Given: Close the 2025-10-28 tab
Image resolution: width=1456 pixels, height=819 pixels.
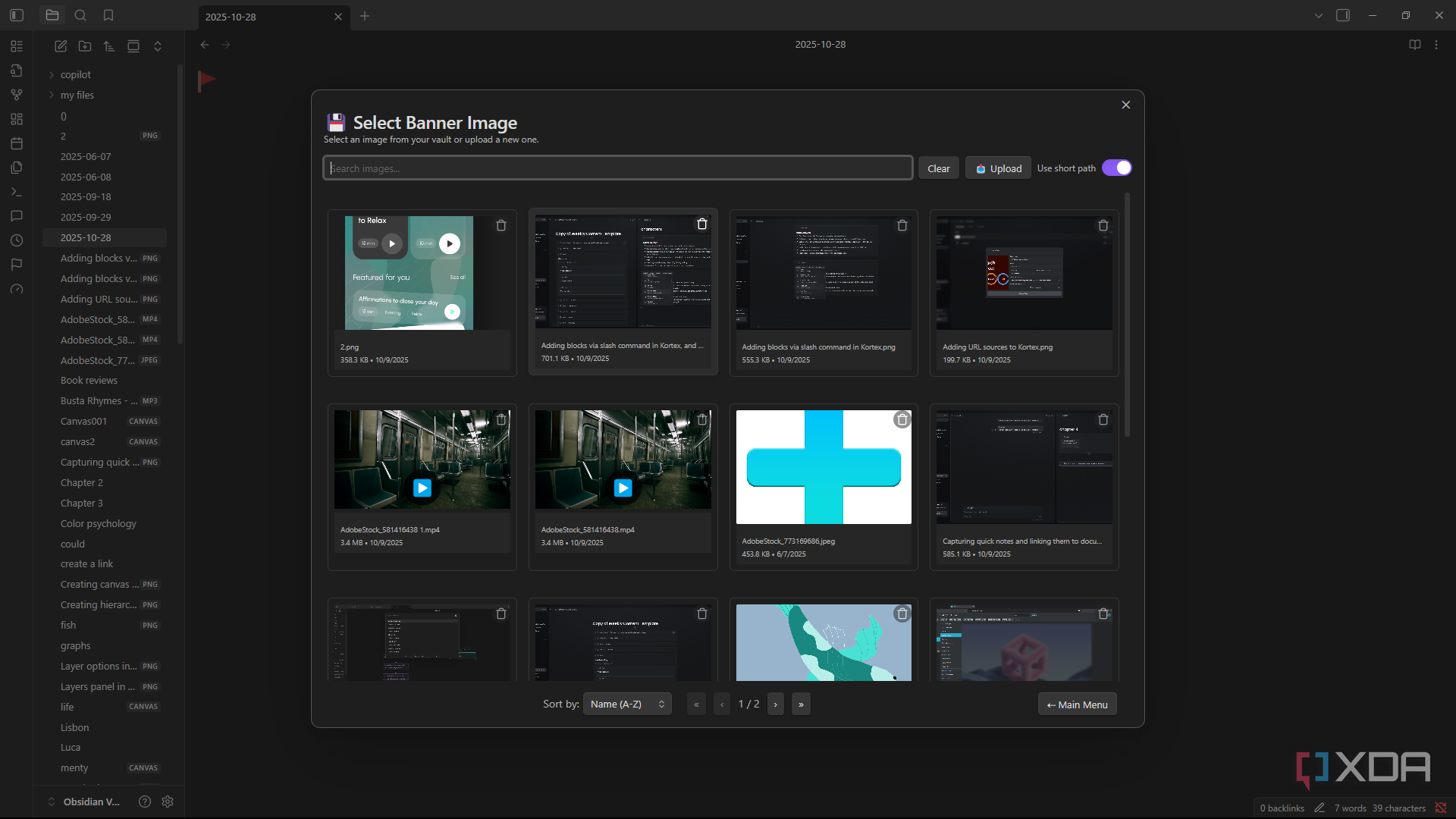Looking at the screenshot, I should pyautogui.click(x=338, y=17).
